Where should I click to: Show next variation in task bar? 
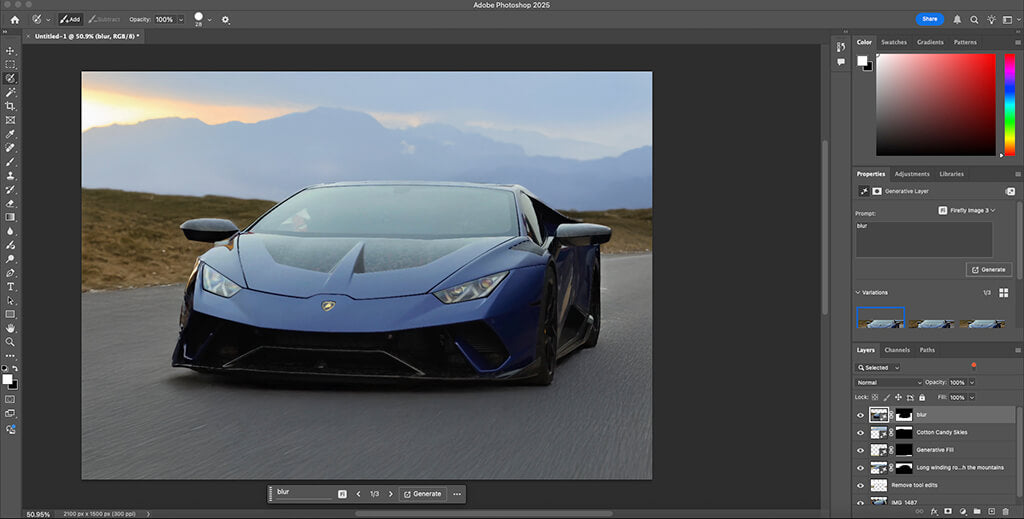pos(391,494)
